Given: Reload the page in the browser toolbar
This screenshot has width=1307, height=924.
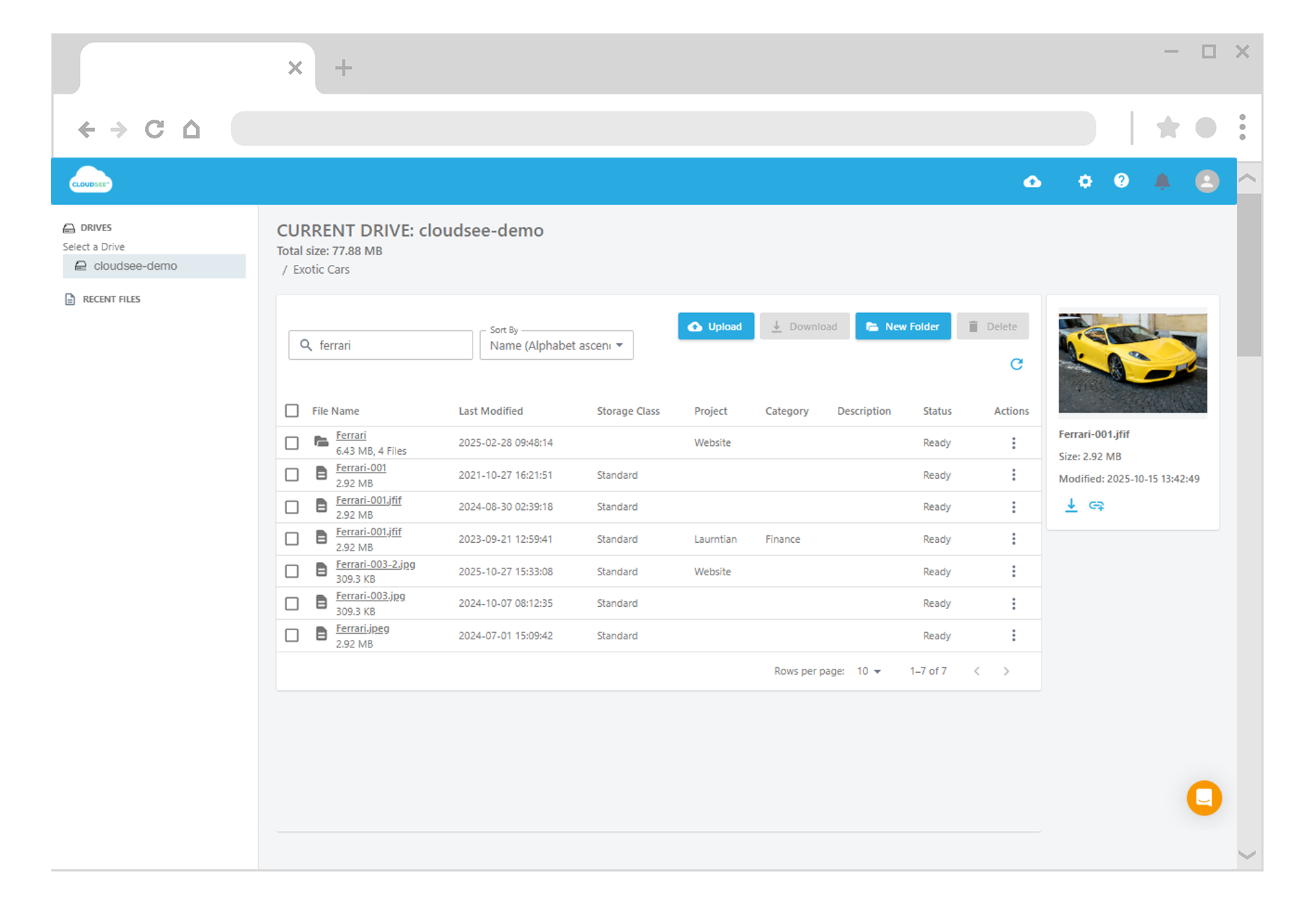Looking at the screenshot, I should (155, 129).
